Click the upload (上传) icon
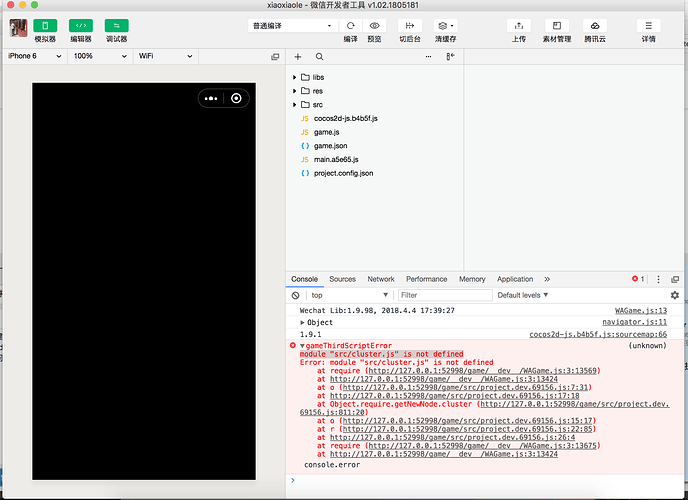 (519, 26)
